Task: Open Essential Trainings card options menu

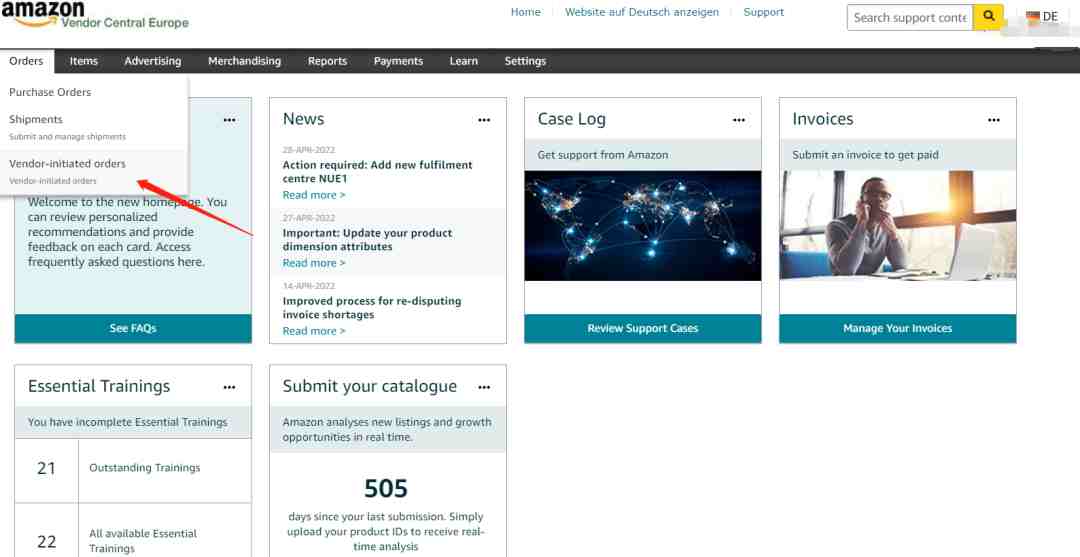Action: [229, 387]
